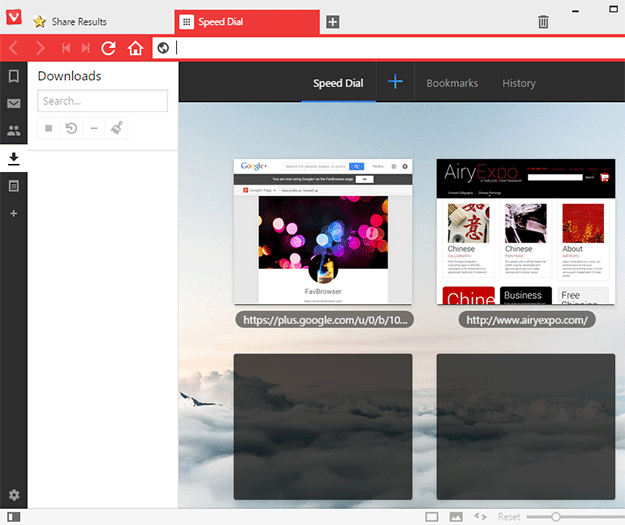Toggle the Downloads panel sidebar button
625x525 pixels.
coord(14,158)
